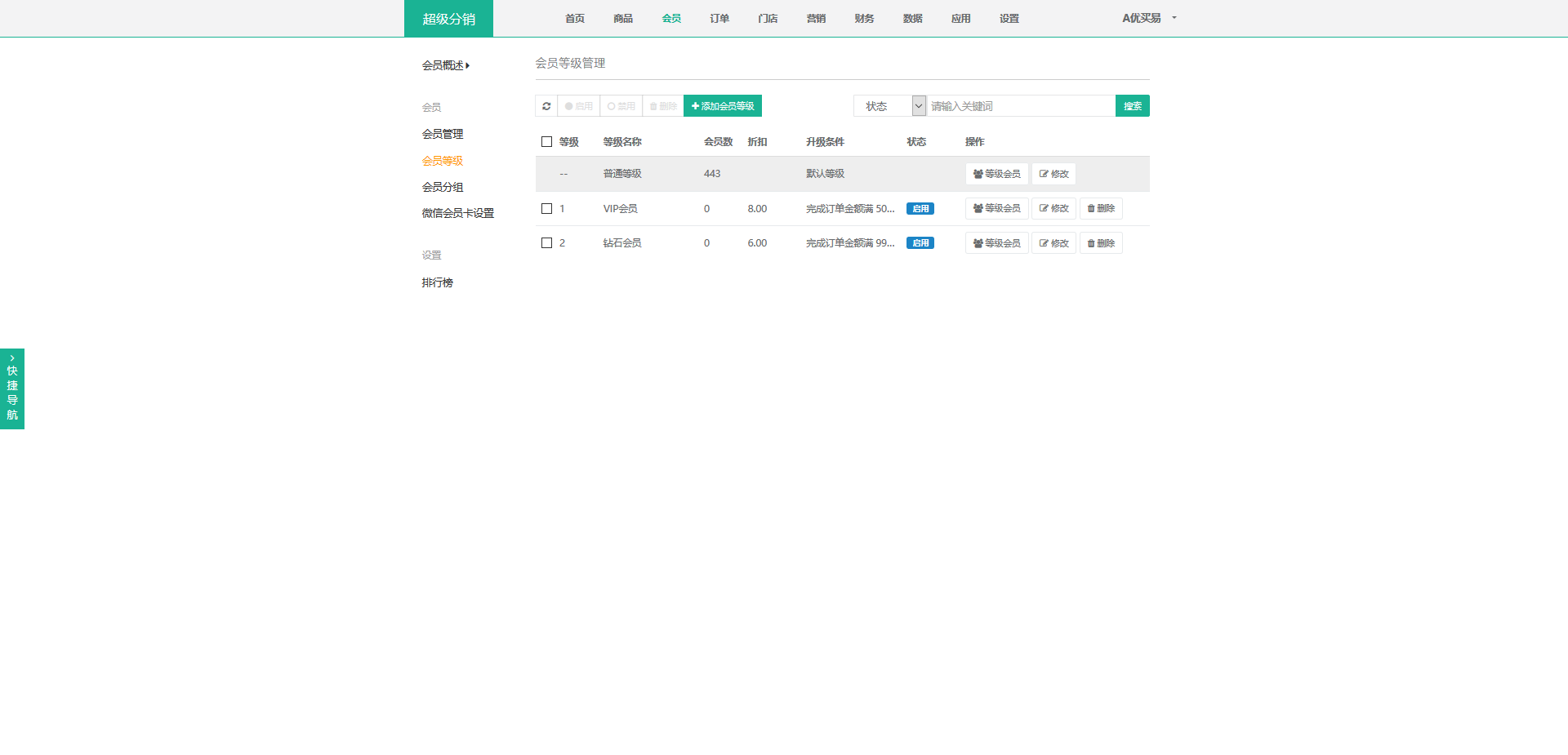This screenshot has height=755, width=1568.
Task: Click the 启用 status badge of VIP会员
Action: 920,209
